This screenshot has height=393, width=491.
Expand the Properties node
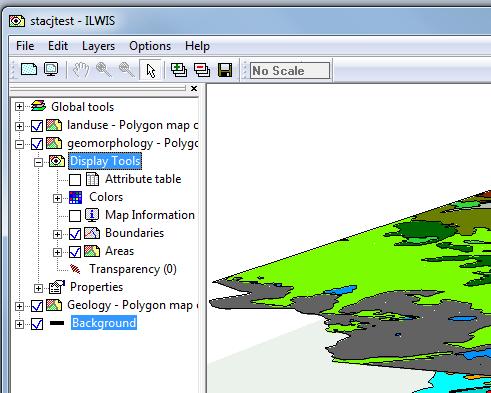pos(38,288)
